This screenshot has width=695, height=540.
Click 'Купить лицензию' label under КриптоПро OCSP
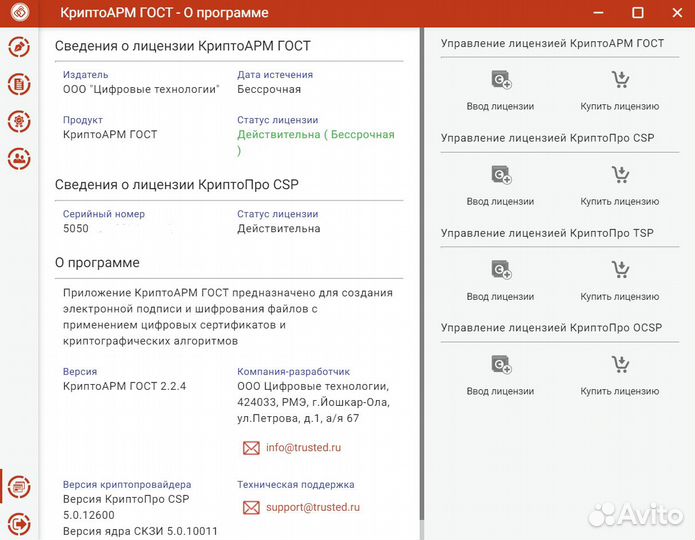click(x=620, y=391)
